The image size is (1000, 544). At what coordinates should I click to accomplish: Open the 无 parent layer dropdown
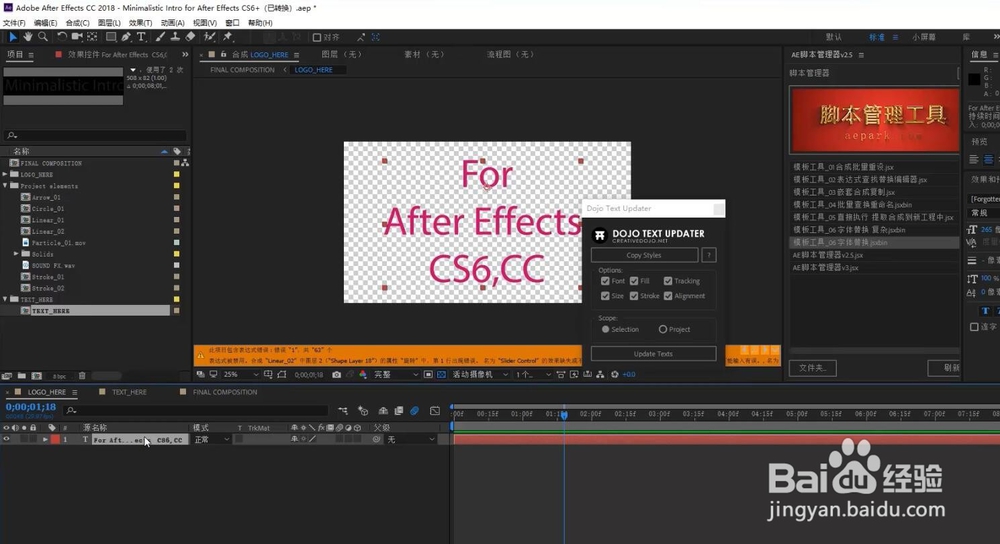point(411,439)
